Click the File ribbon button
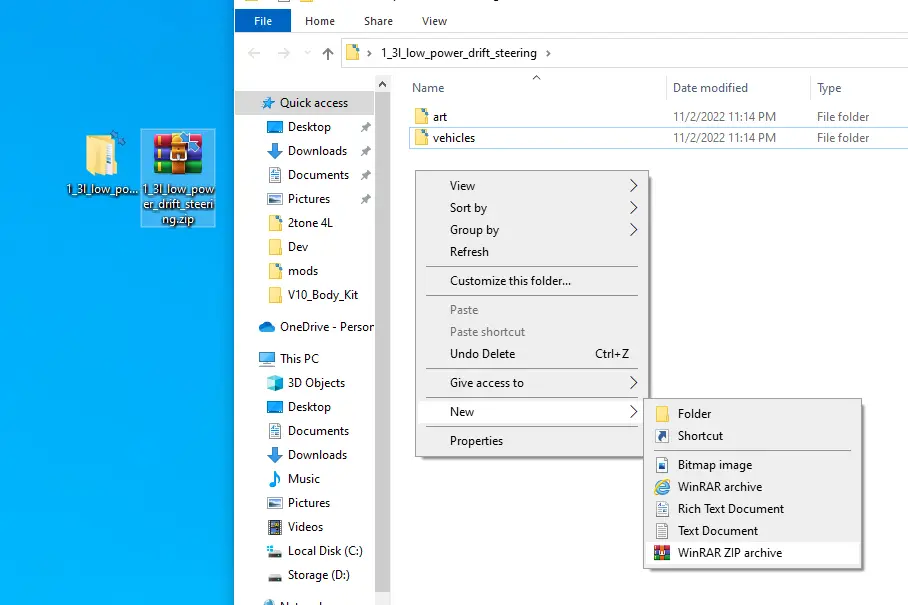The height and width of the screenshot is (605, 908). click(x=263, y=21)
